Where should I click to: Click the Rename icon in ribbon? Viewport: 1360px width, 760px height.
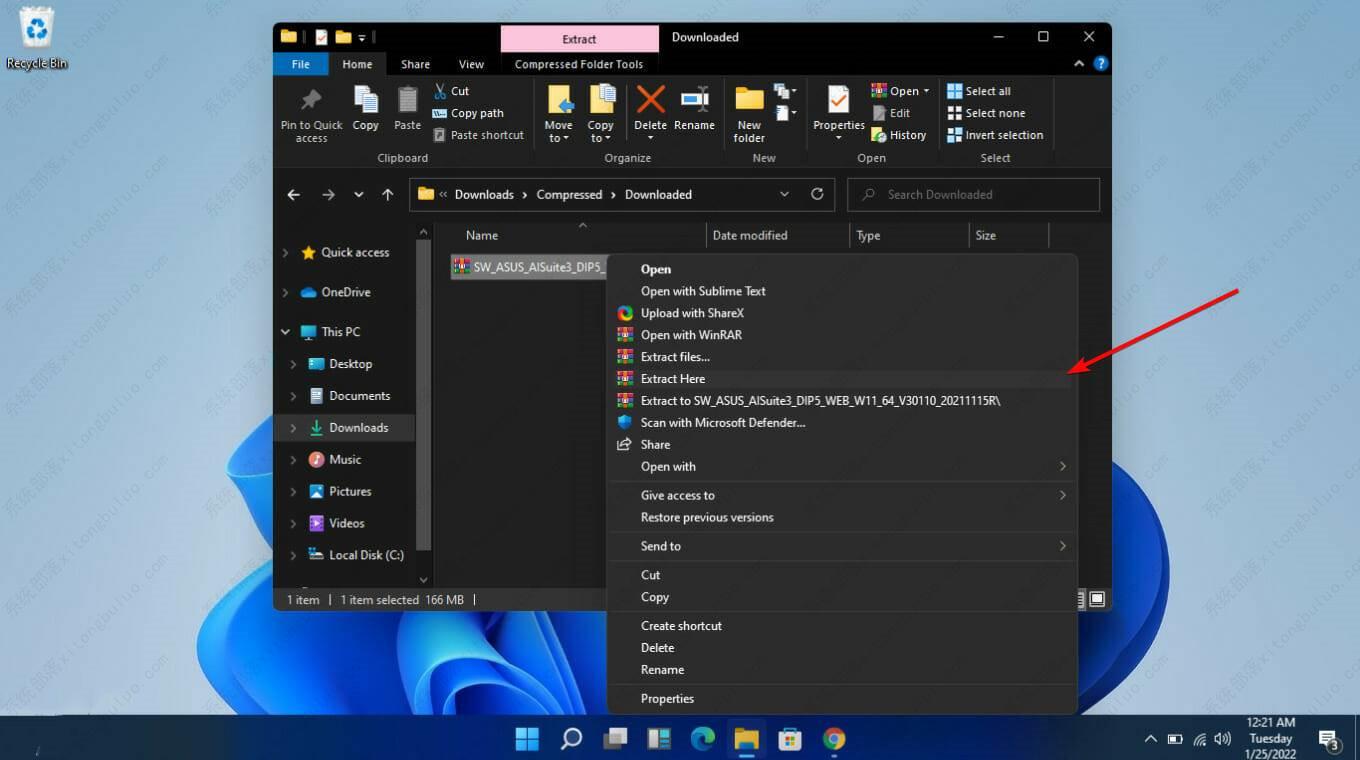(694, 101)
